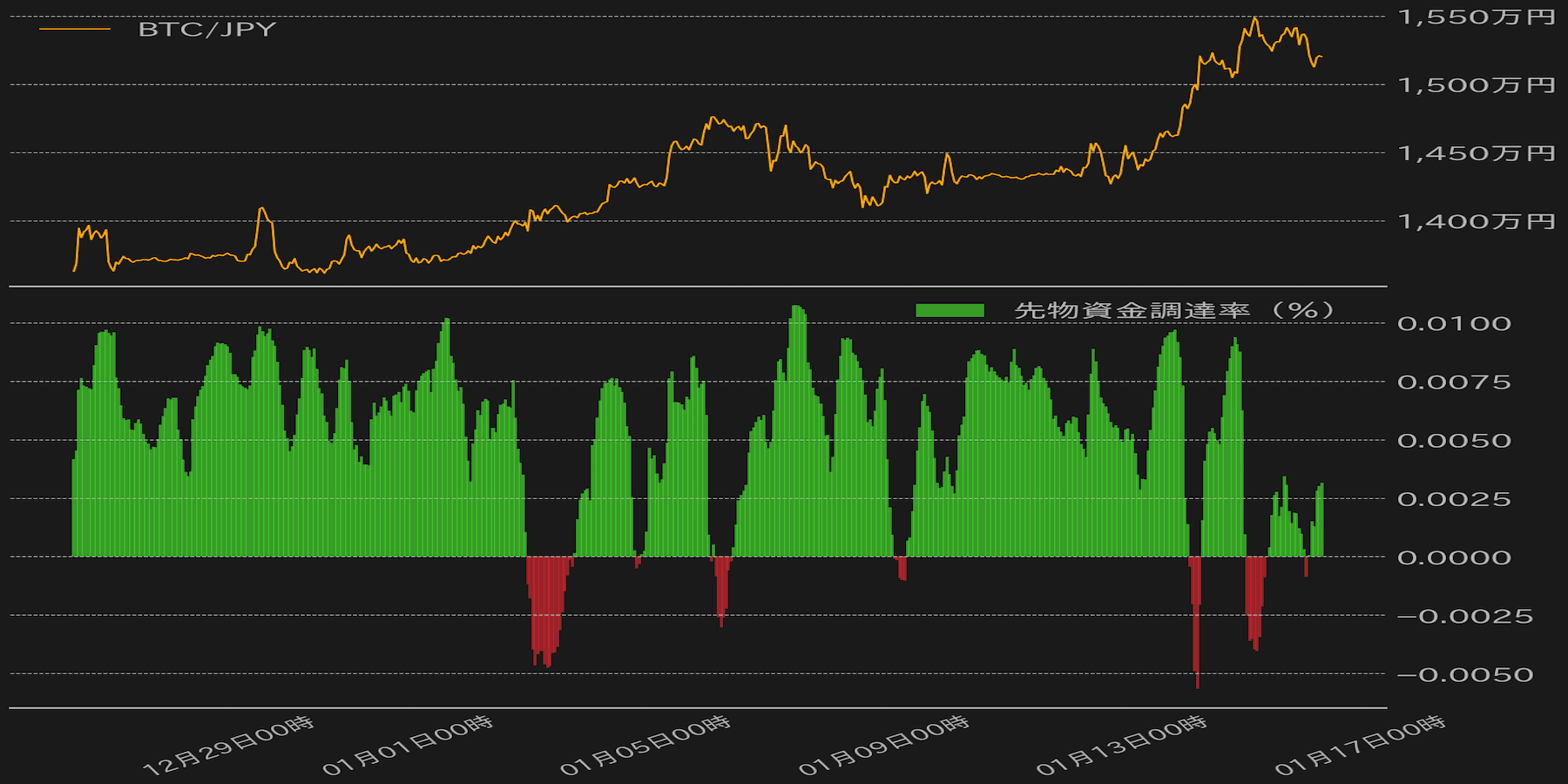
Task: Select the 01月17日00時 date tick label
Action: [1360, 746]
